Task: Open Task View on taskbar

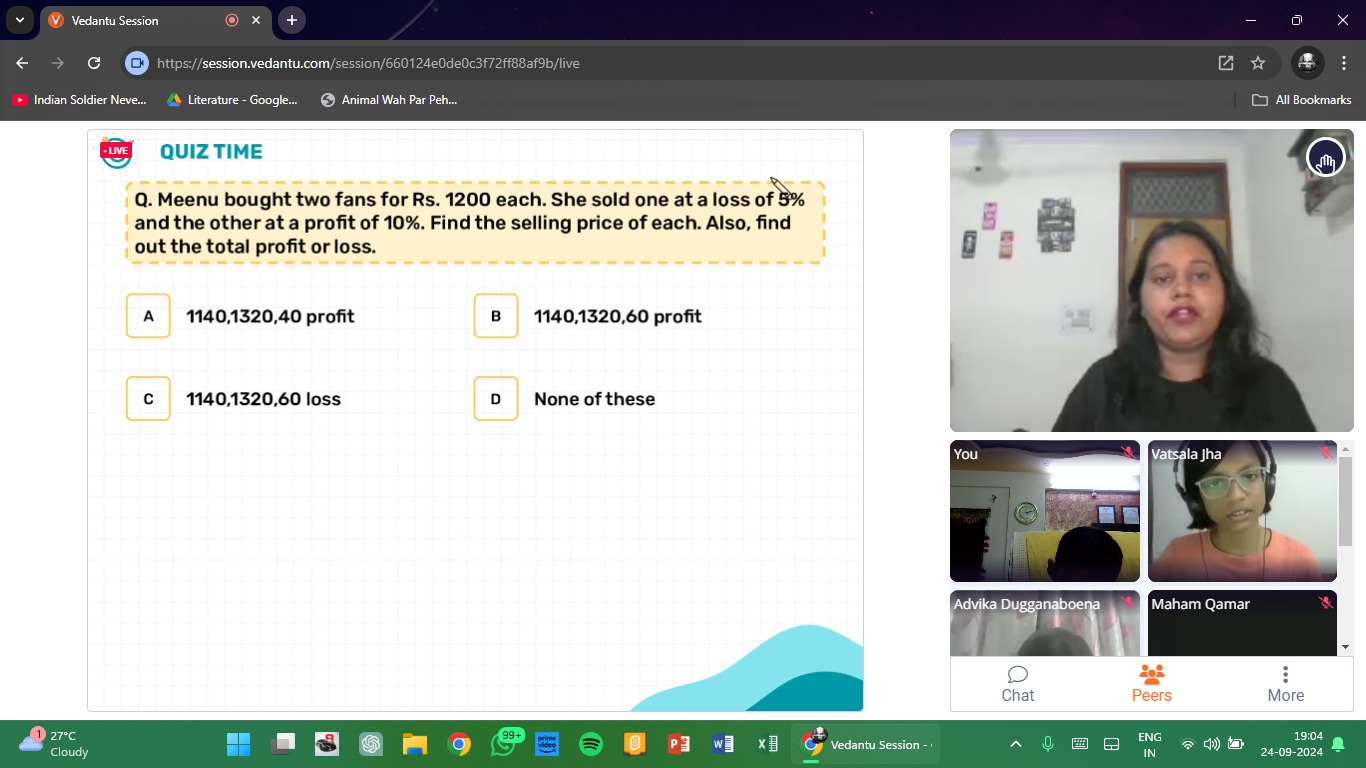Action: [x=284, y=744]
